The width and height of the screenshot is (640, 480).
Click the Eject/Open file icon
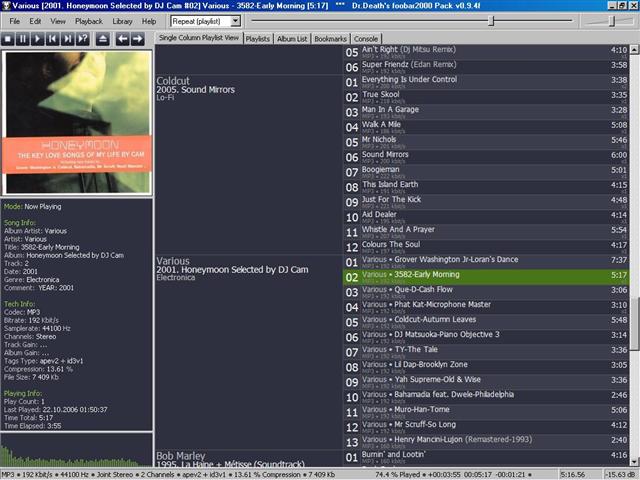(x=103, y=39)
